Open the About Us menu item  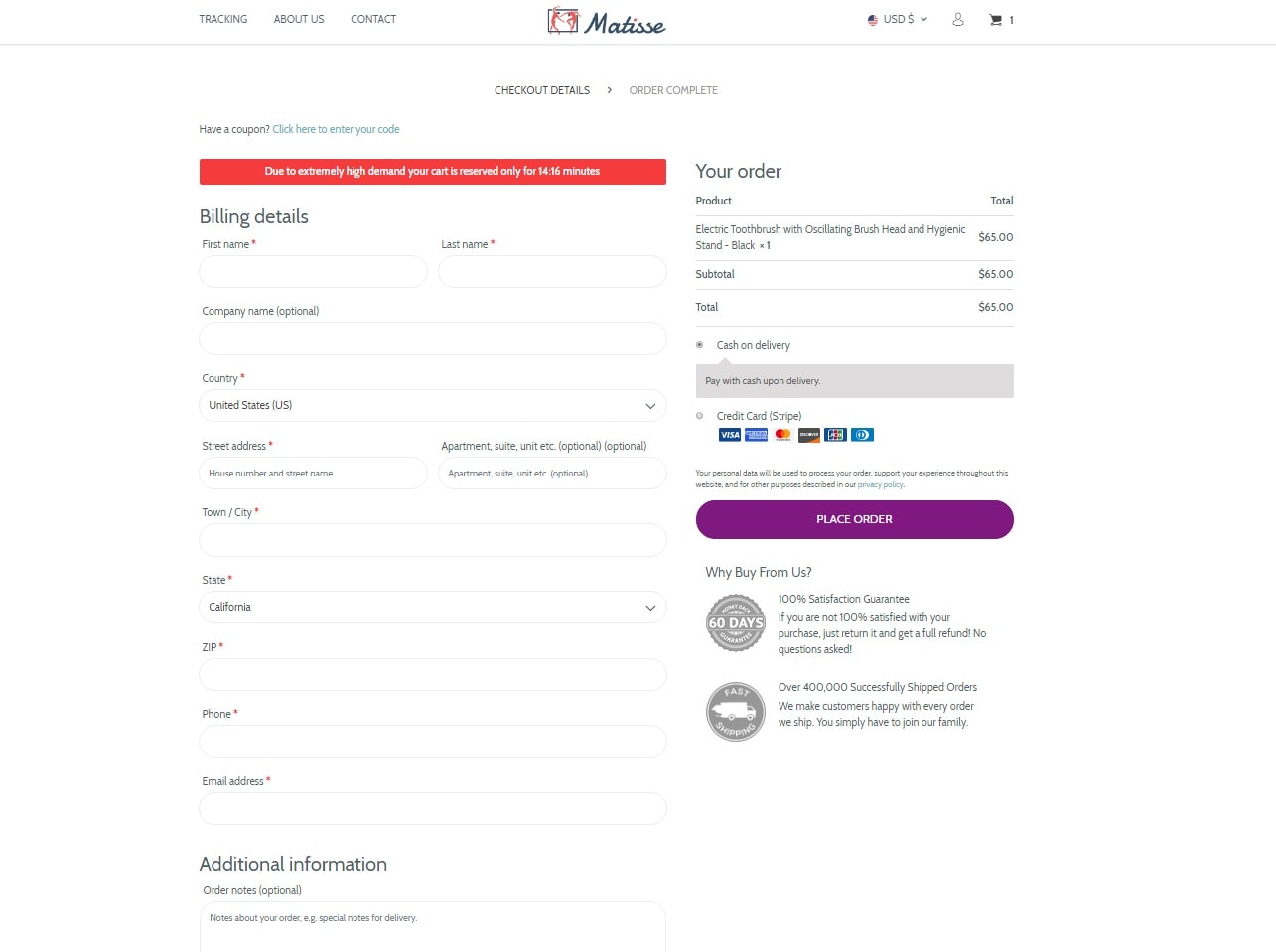pos(299,19)
